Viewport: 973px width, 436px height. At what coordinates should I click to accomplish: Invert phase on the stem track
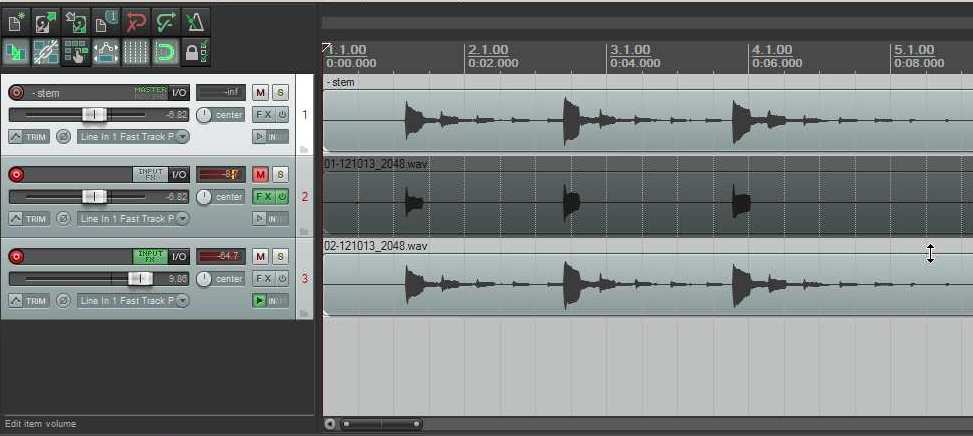pyautogui.click(x=63, y=136)
